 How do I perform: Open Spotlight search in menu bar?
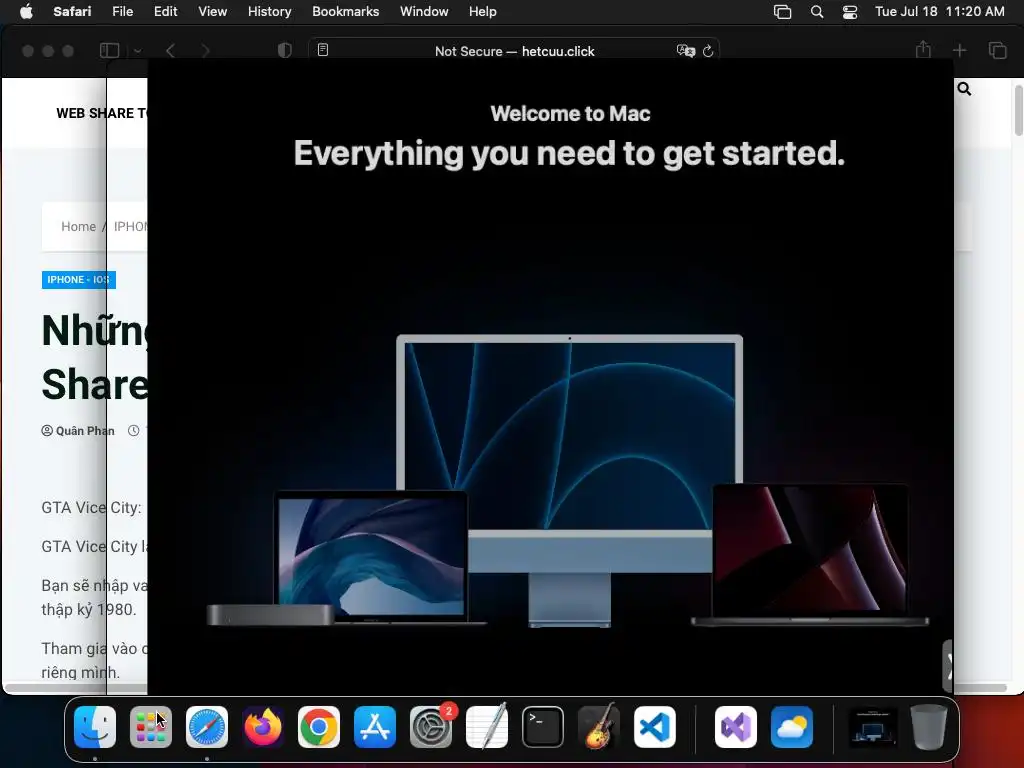816,12
